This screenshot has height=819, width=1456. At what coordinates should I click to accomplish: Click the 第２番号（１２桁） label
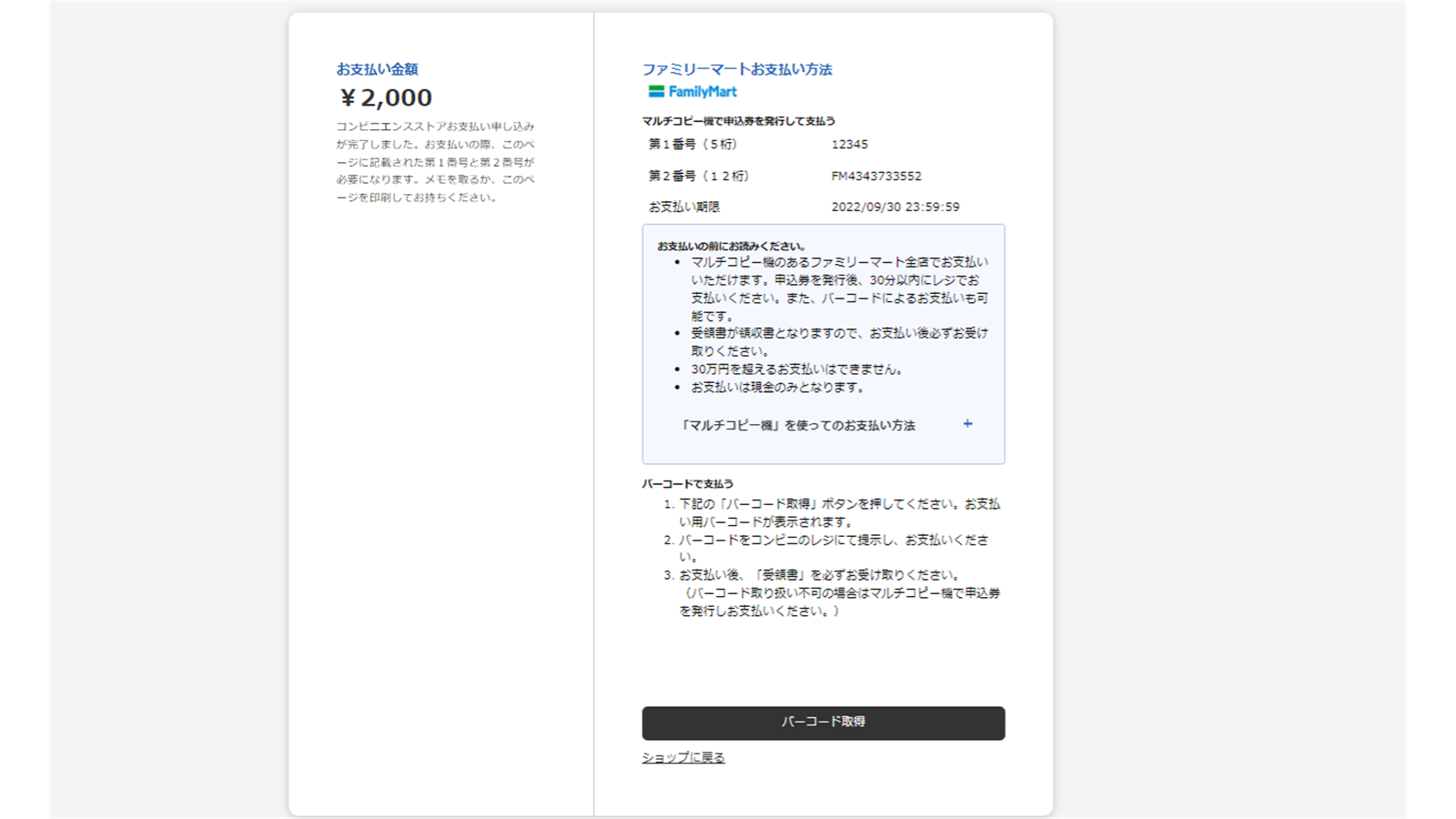(x=699, y=176)
